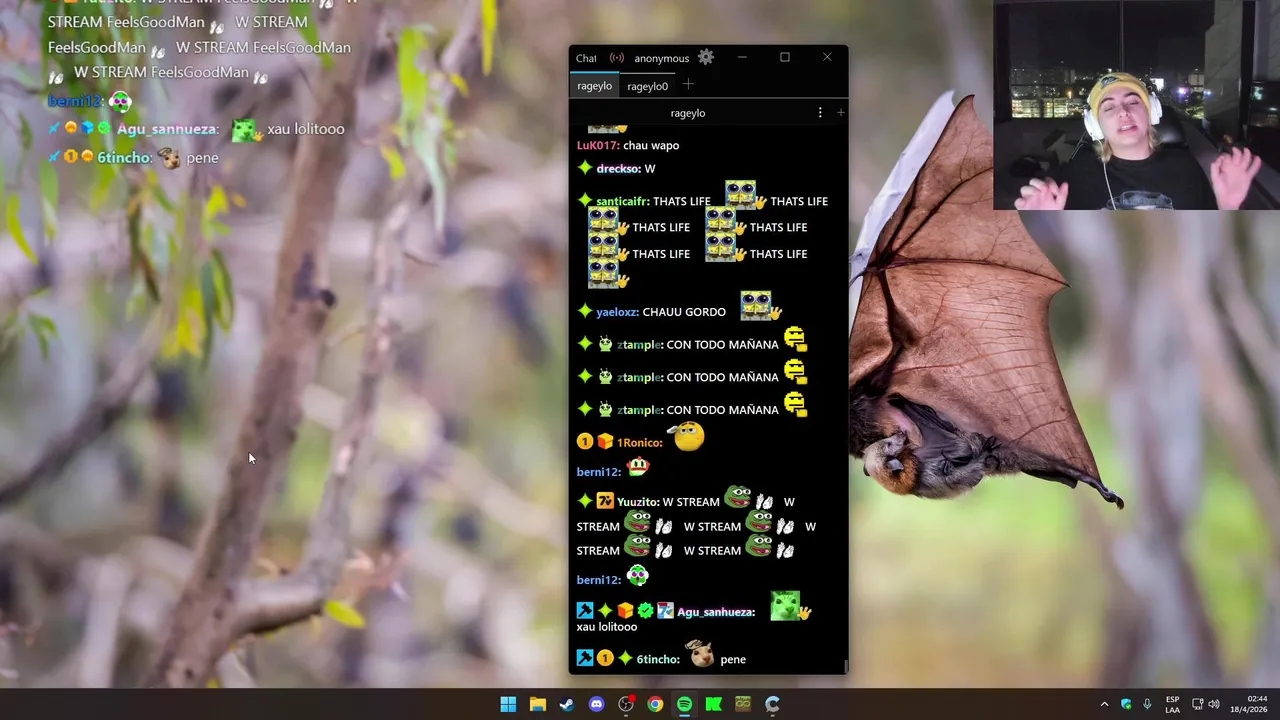Open File Explorer from the taskbar

coord(537,704)
